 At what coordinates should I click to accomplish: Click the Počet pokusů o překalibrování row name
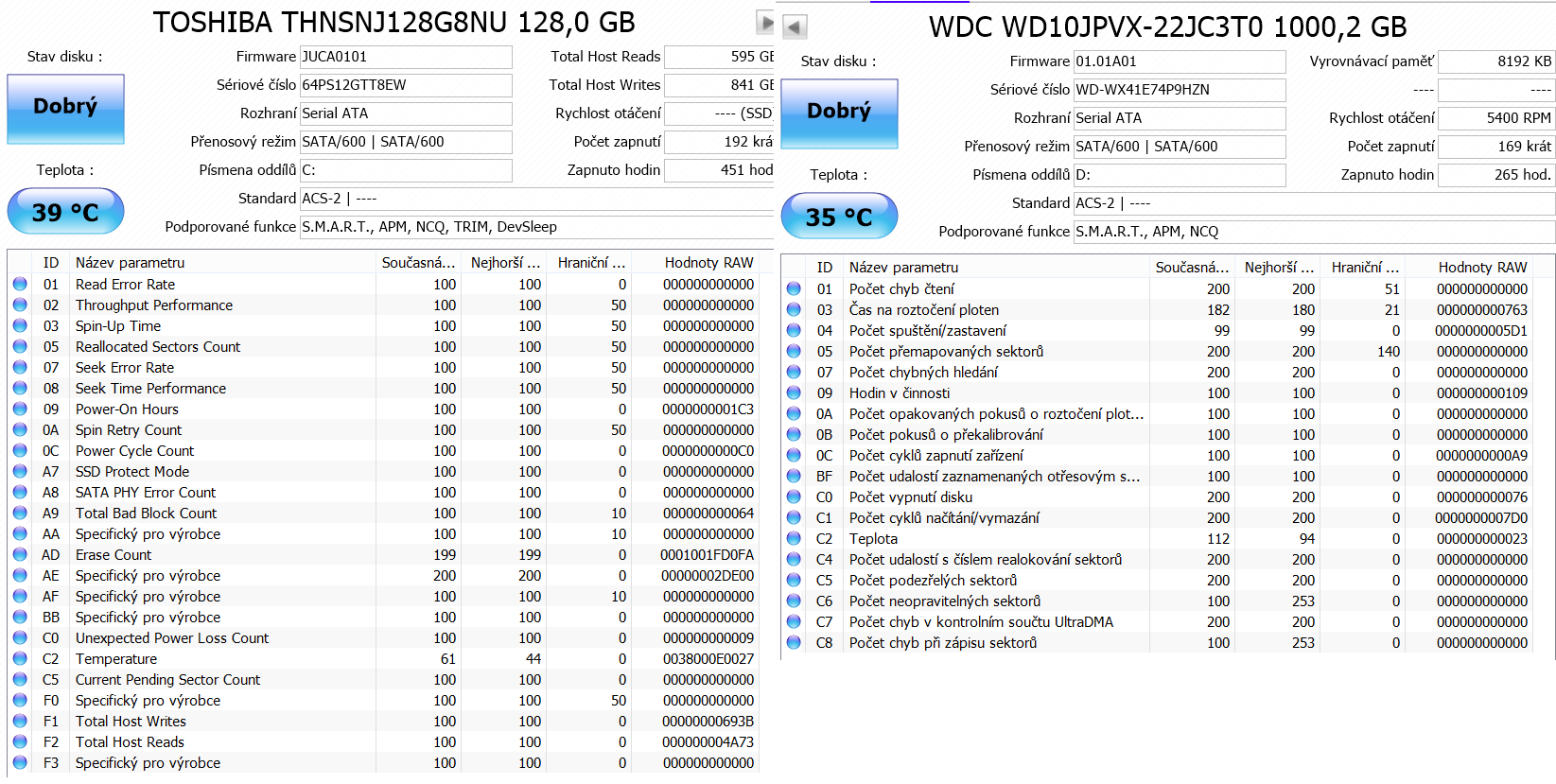[x=946, y=435]
